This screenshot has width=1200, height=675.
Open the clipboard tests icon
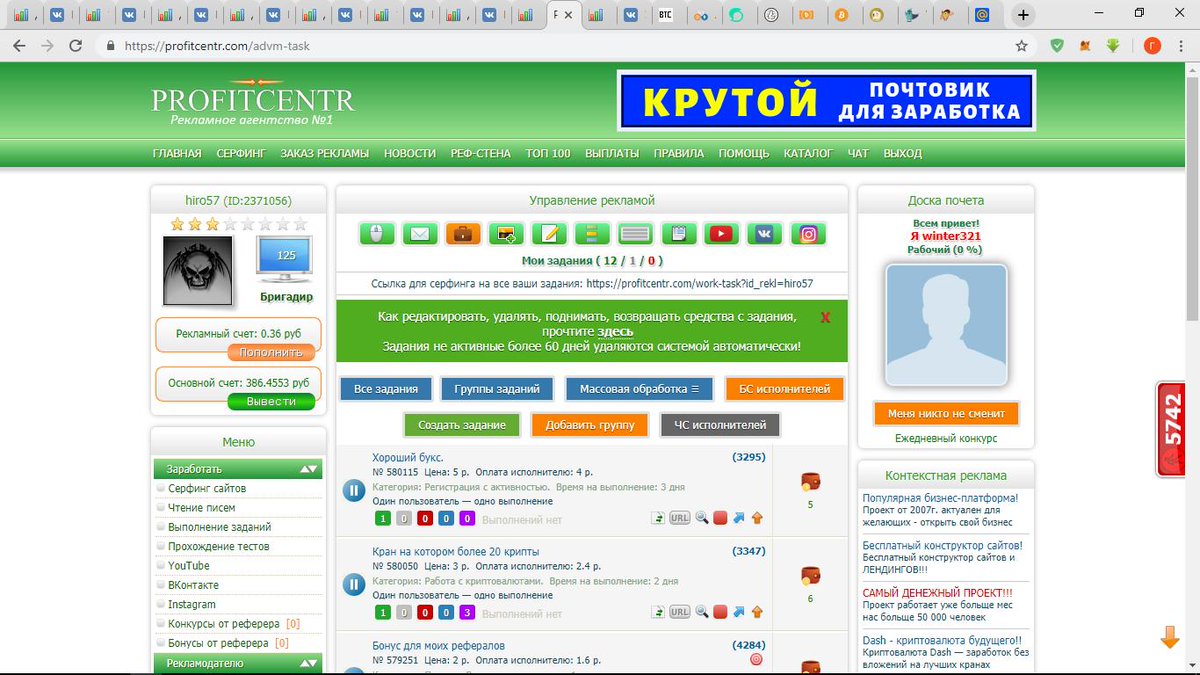coord(679,234)
